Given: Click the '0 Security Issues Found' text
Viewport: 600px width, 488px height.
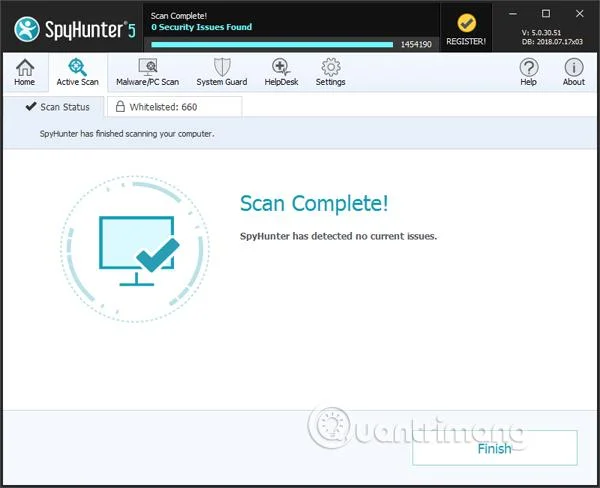Looking at the screenshot, I should (202, 27).
